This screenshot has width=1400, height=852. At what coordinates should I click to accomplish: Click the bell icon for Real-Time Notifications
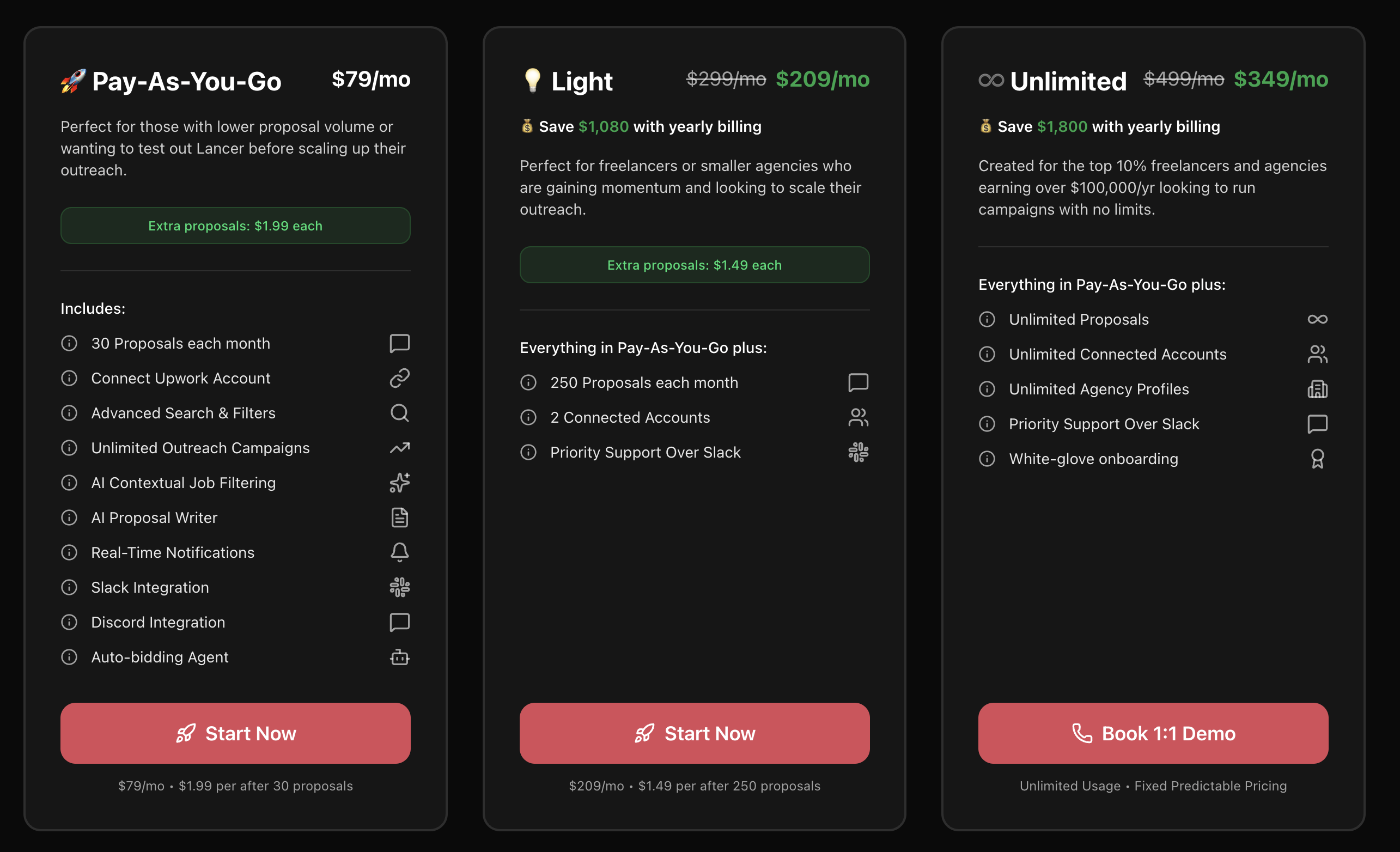399,552
